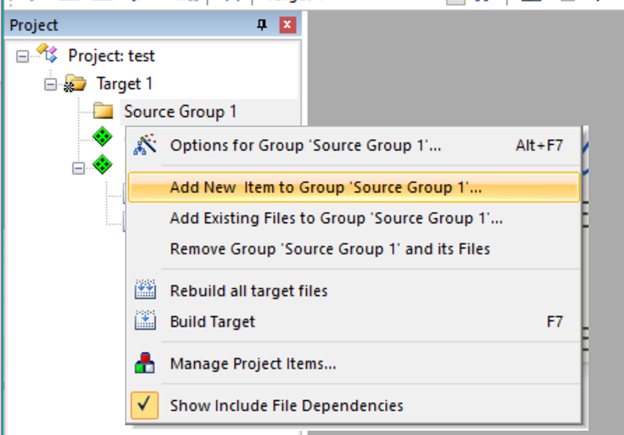Click the Build Target icon
624x435 pixels.
click(x=145, y=321)
